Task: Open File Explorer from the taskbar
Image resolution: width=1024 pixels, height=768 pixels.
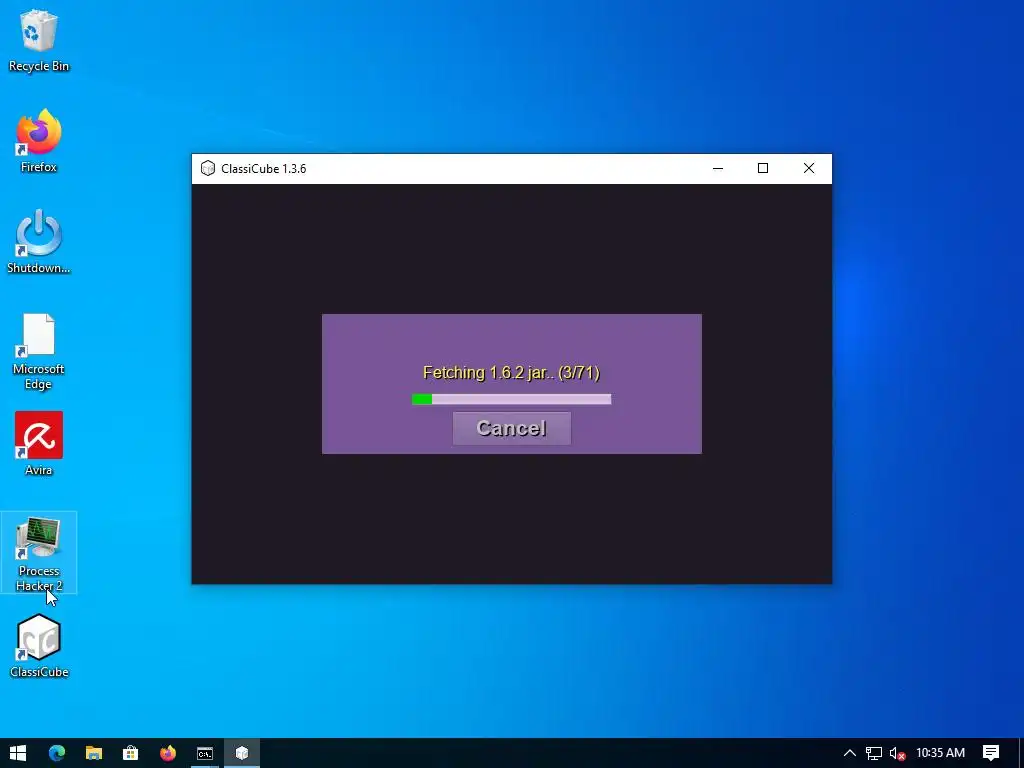Action: click(94, 753)
